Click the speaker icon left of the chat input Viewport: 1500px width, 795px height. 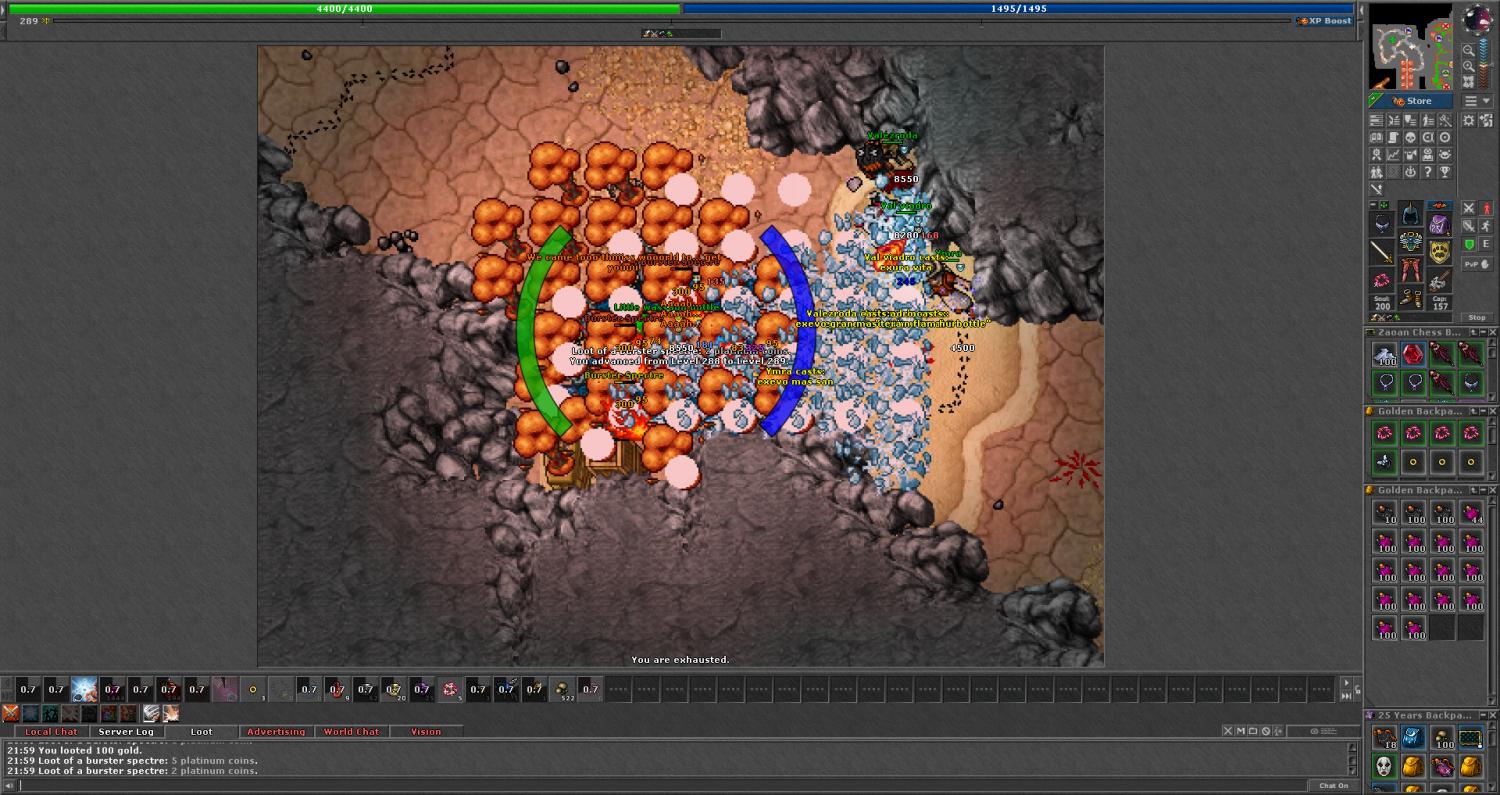coord(10,785)
